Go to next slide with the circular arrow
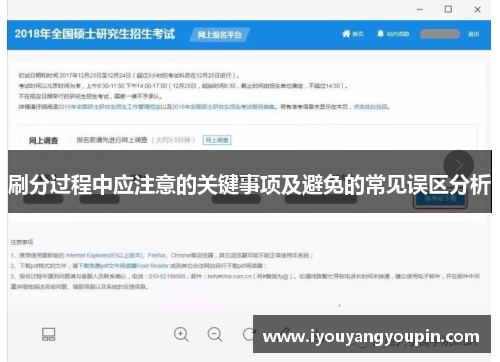500x362 pixels. (x=458, y=165)
